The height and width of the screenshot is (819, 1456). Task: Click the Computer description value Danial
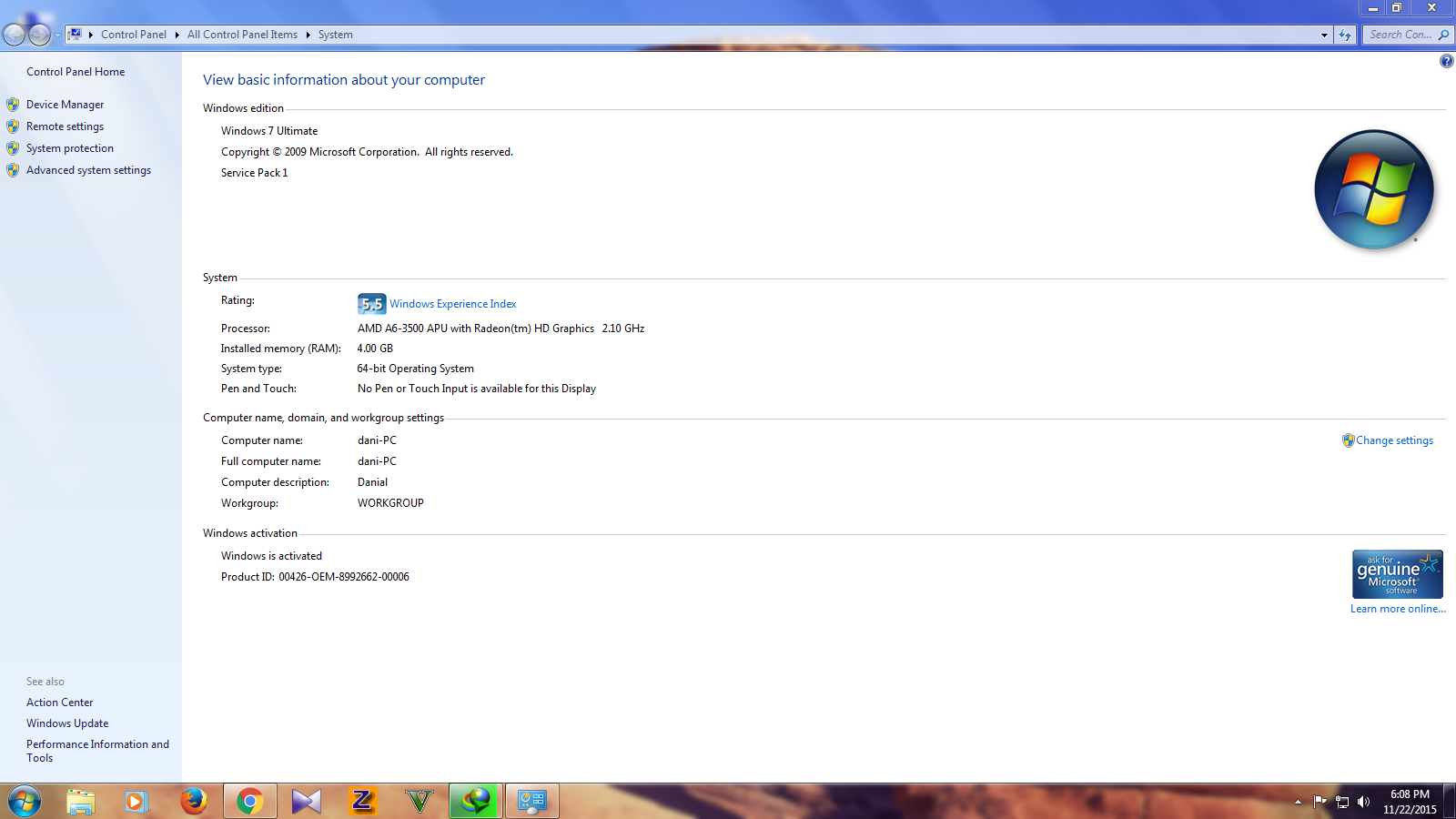(x=372, y=482)
